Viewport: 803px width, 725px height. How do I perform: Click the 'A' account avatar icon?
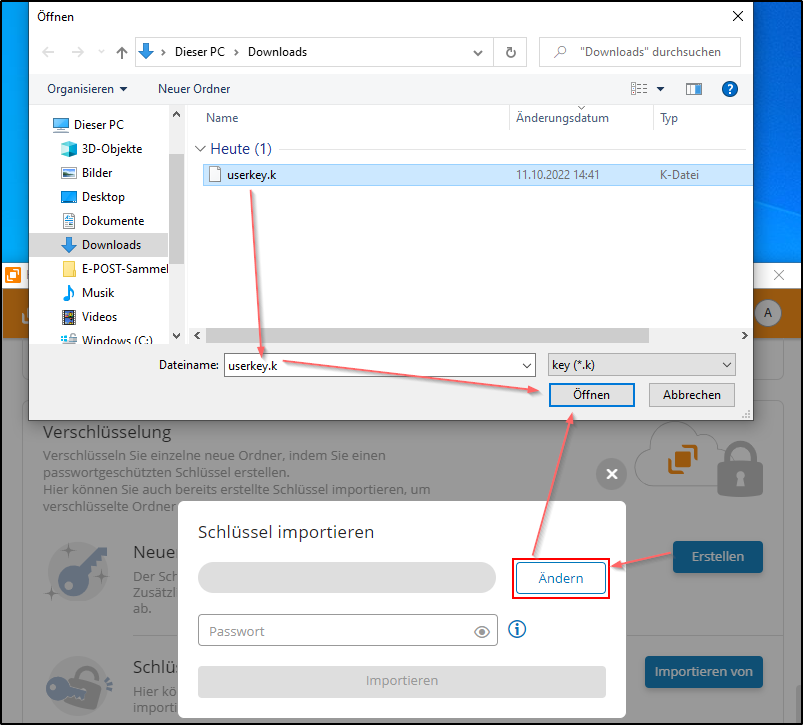(767, 313)
